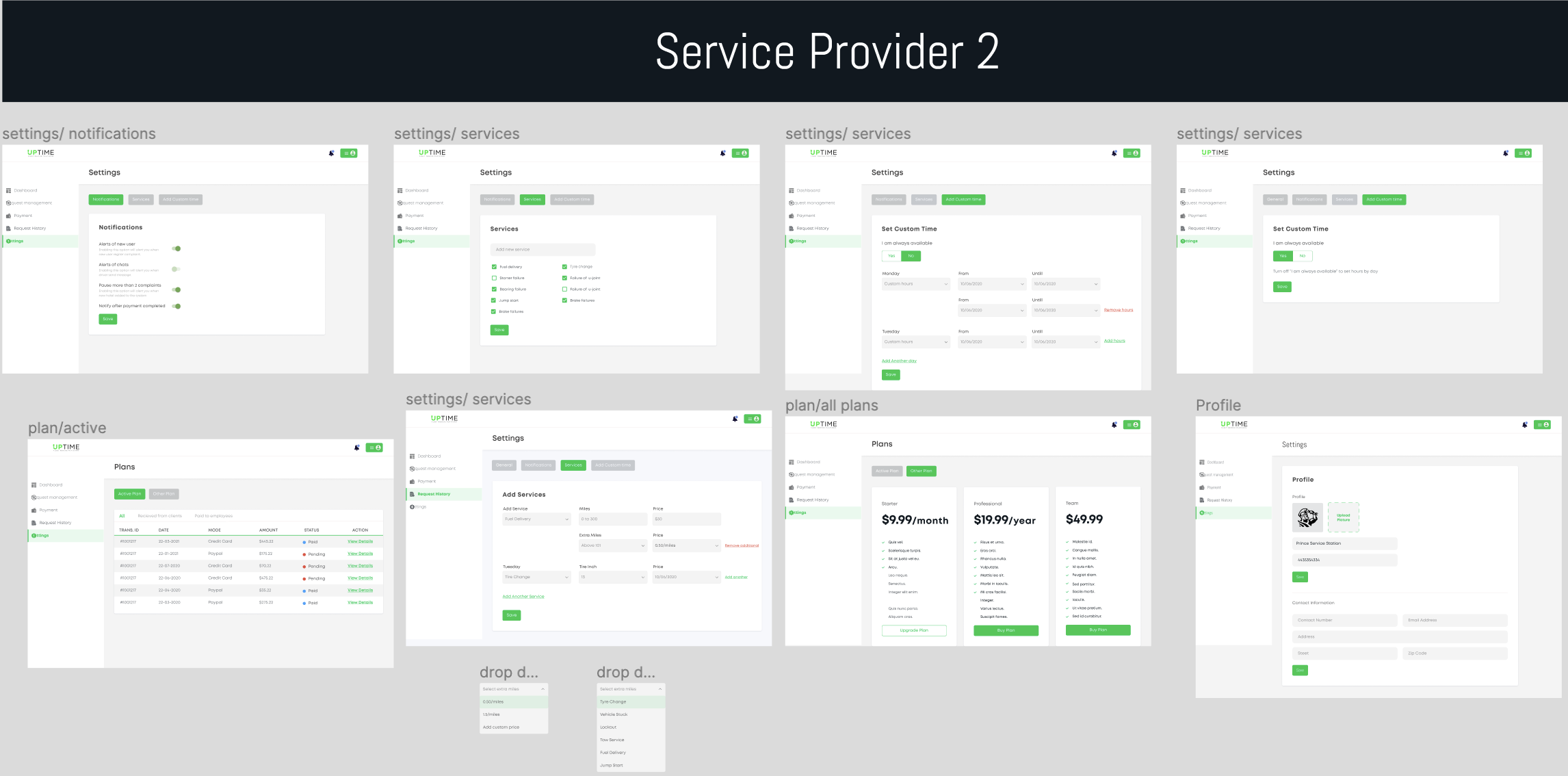Click the Add new service input field
This screenshot has height=776, width=1568.
pos(542,250)
